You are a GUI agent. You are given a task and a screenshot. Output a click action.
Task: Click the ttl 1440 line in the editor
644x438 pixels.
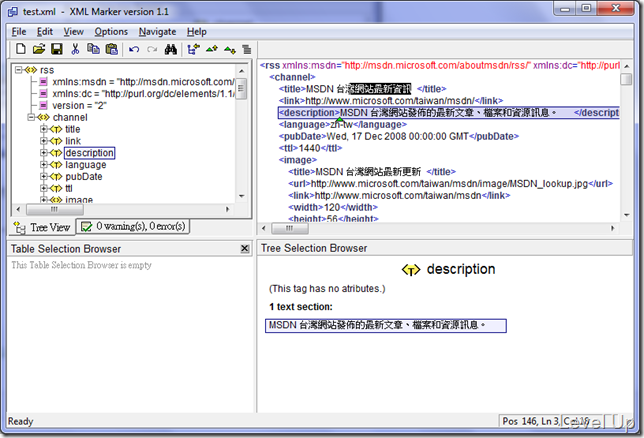(310, 148)
